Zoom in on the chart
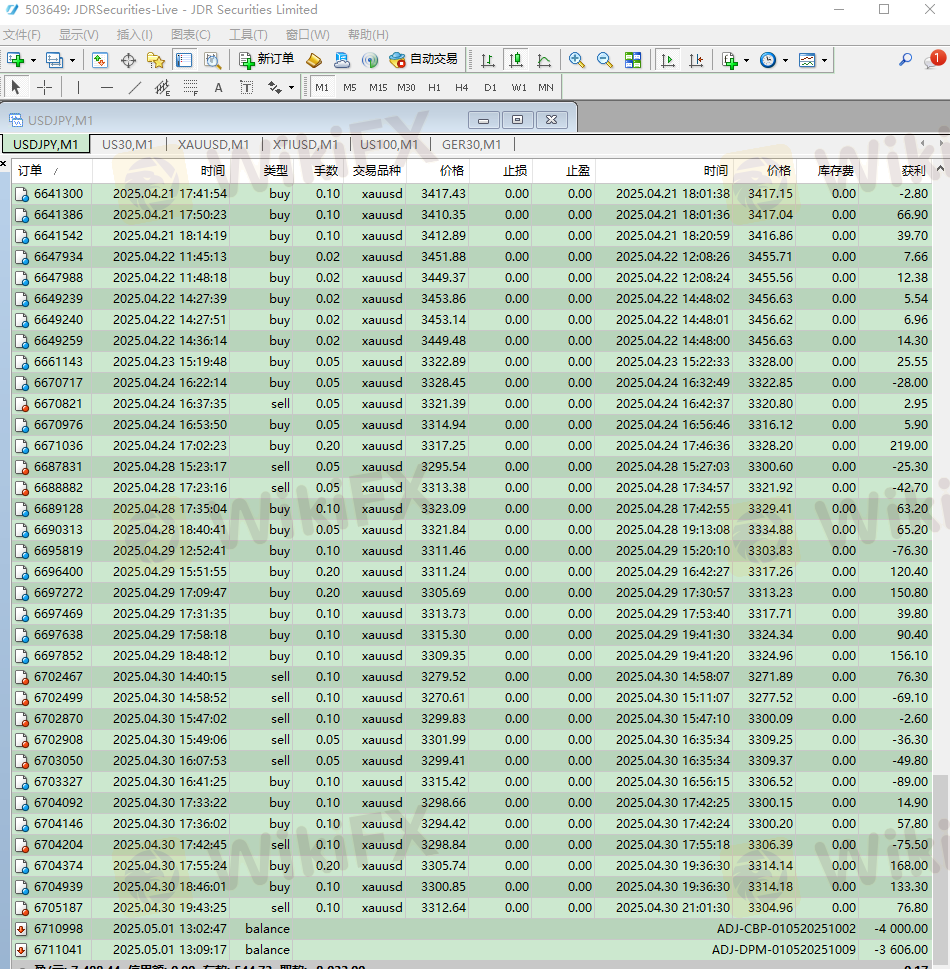The height and width of the screenshot is (969, 950). point(577,60)
